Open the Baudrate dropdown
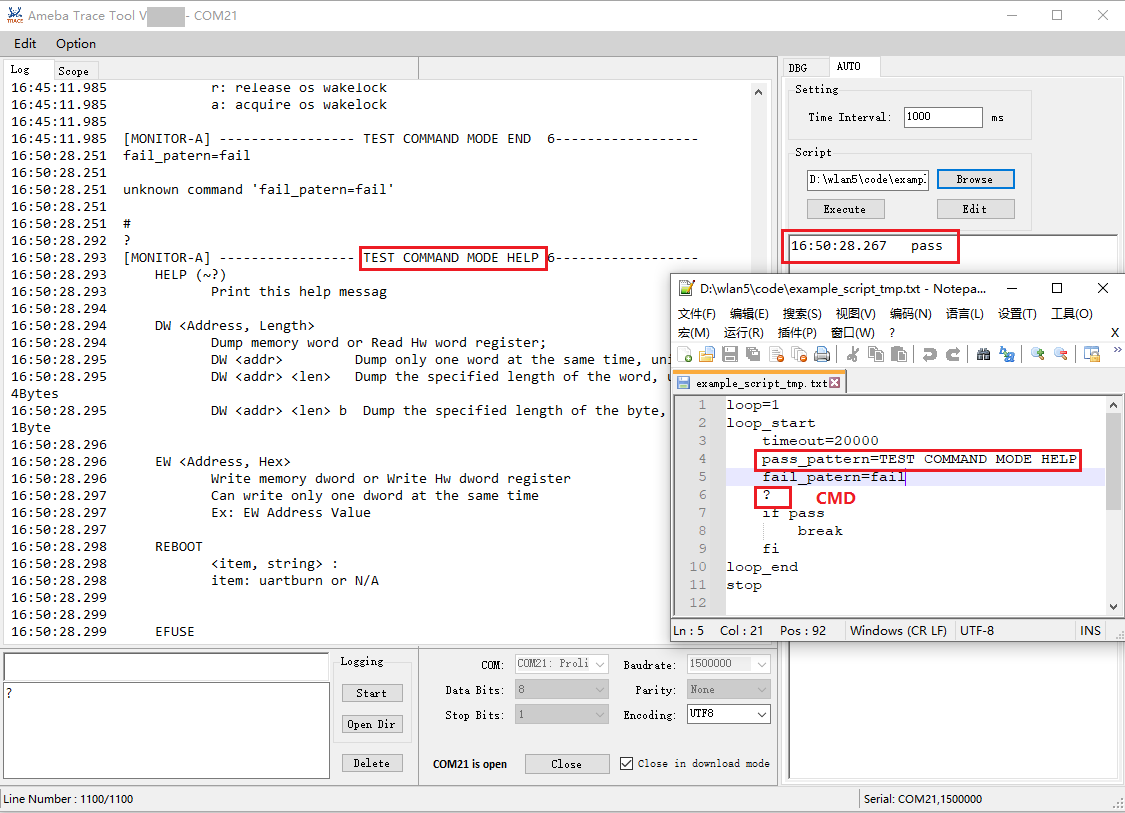The width and height of the screenshot is (1125, 813). (762, 664)
